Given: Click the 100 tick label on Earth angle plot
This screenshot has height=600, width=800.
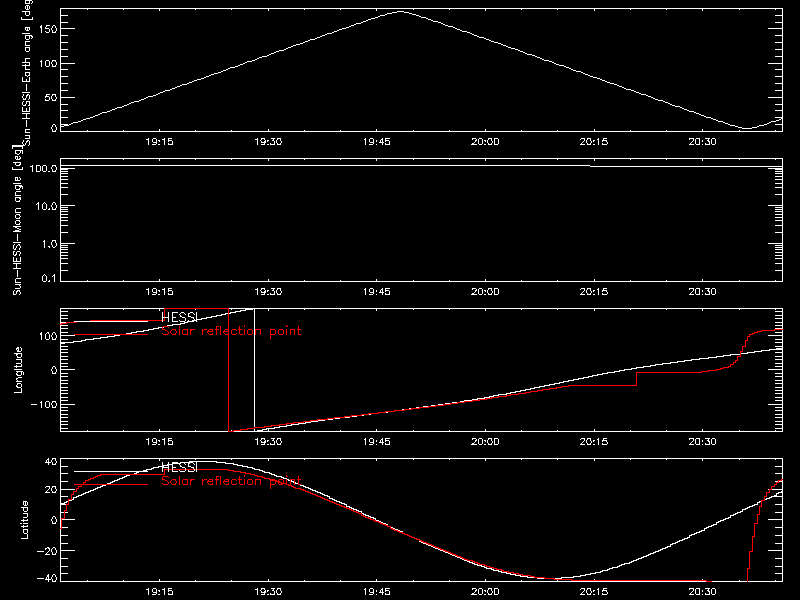Looking at the screenshot, I should [47, 63].
